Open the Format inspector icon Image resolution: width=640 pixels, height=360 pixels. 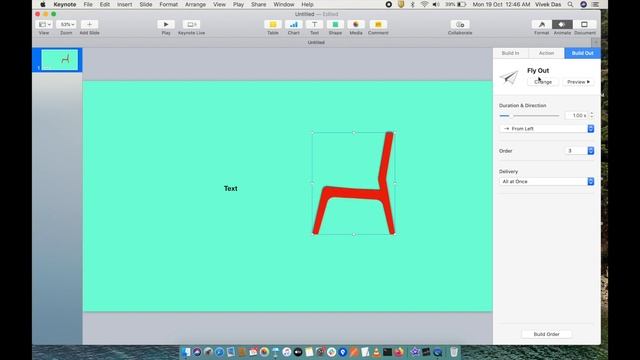tap(542, 24)
